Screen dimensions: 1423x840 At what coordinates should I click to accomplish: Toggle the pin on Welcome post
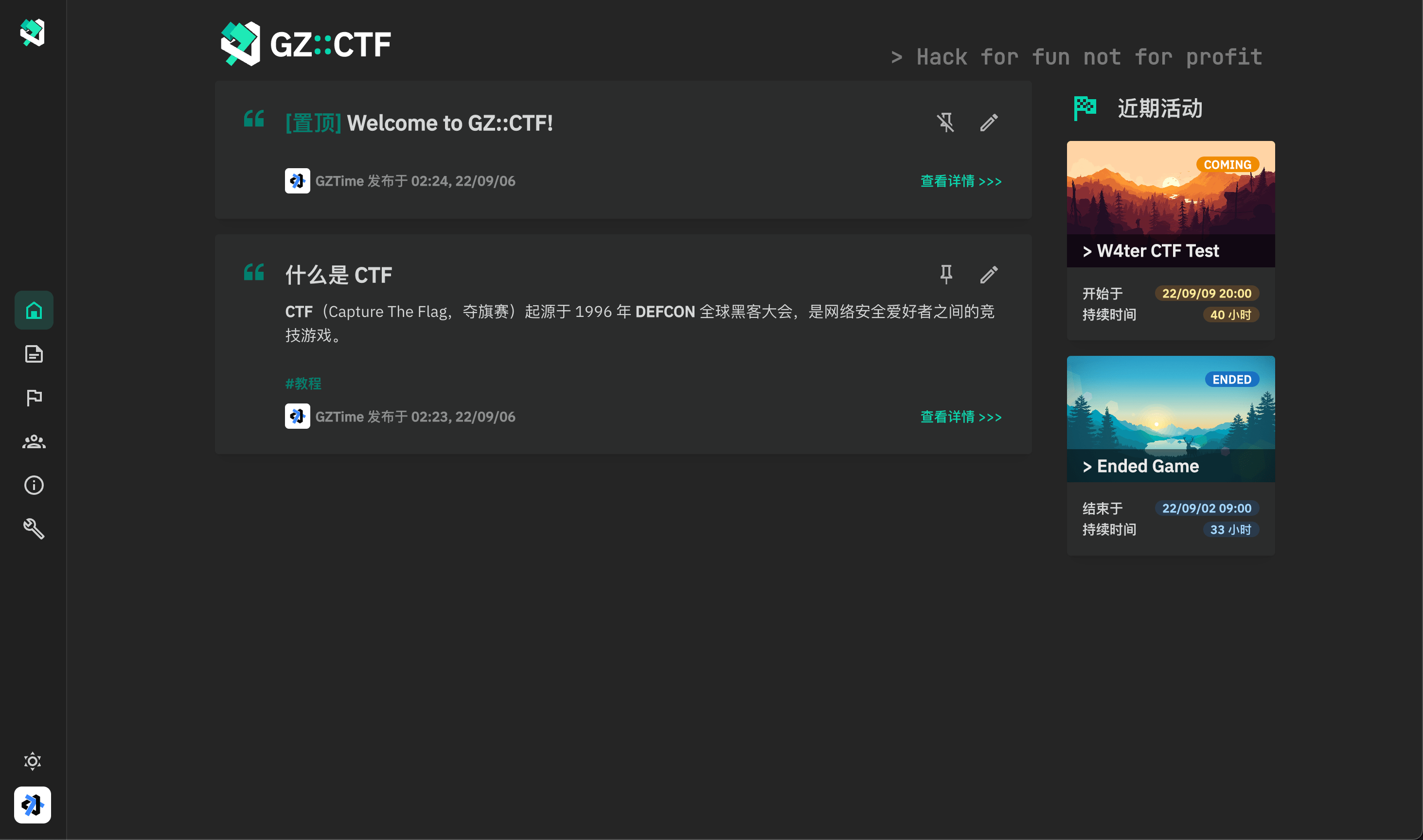click(945, 122)
